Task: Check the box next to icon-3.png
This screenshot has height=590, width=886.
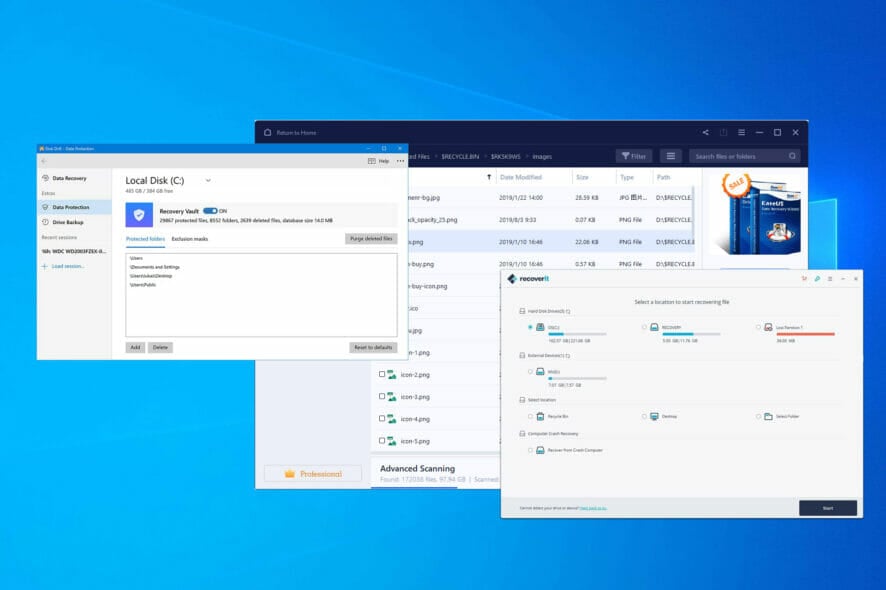Action: [x=381, y=397]
